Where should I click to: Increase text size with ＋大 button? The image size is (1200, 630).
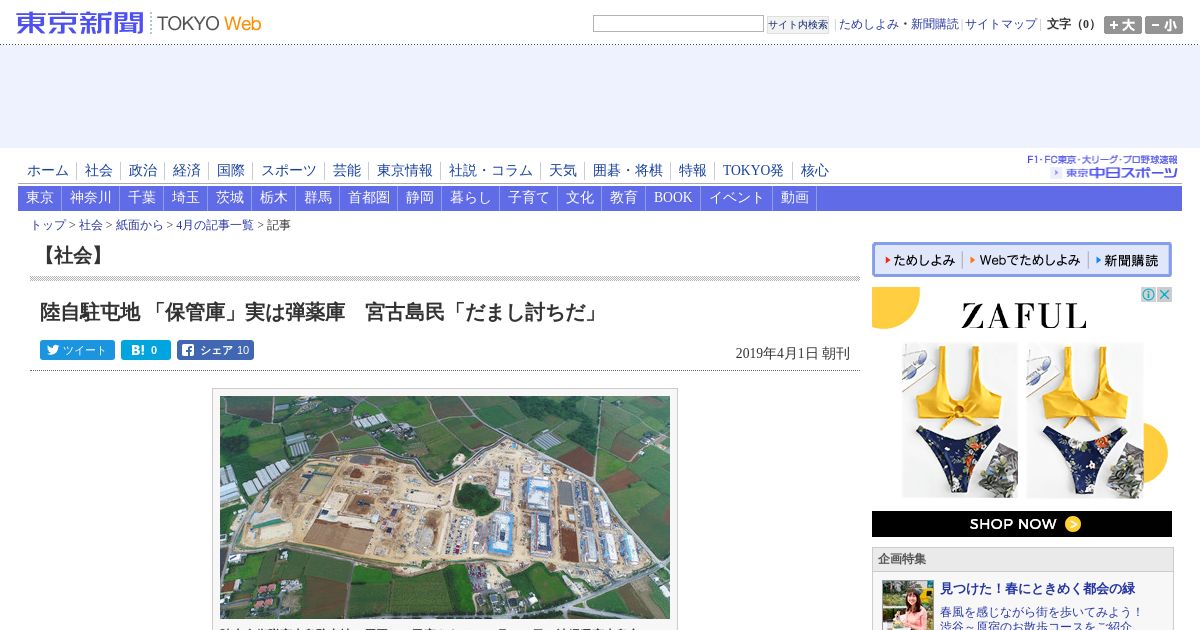[x=1123, y=25]
